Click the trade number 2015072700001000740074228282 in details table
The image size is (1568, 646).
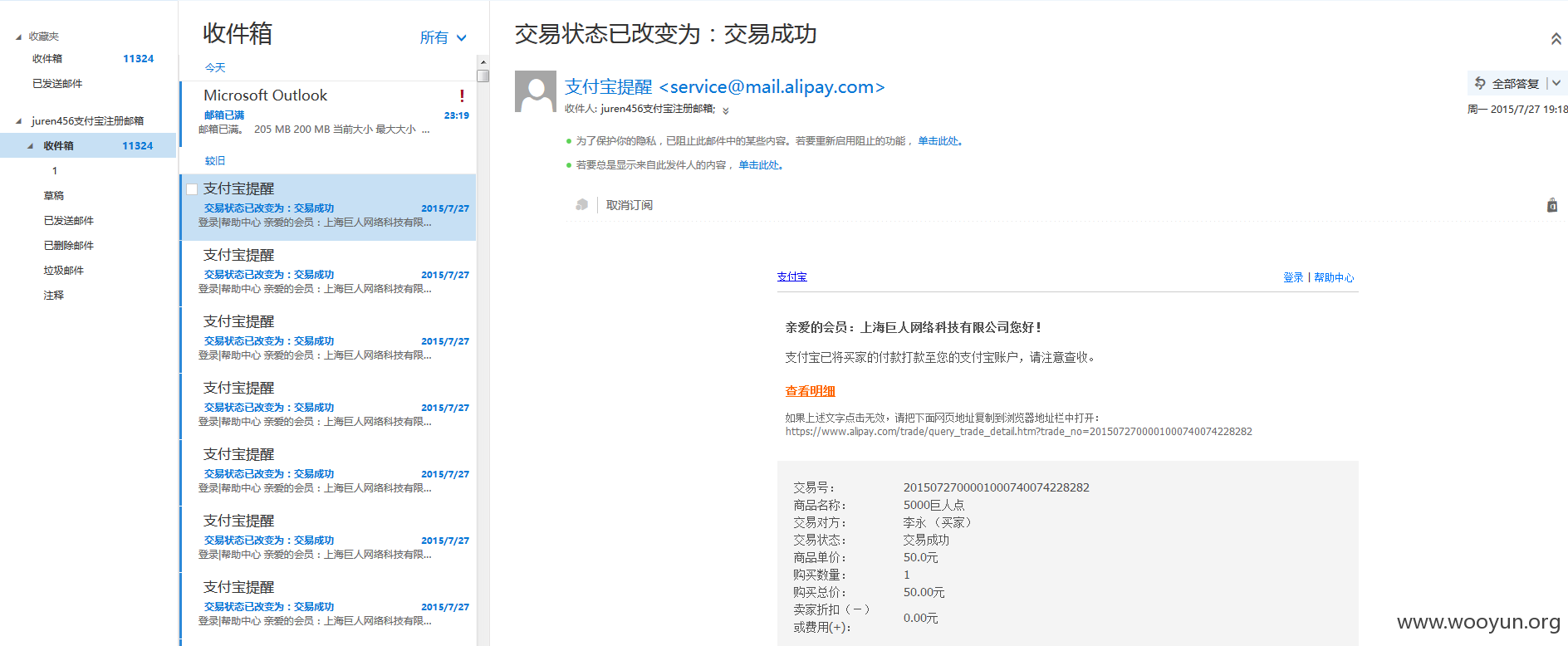click(x=996, y=487)
